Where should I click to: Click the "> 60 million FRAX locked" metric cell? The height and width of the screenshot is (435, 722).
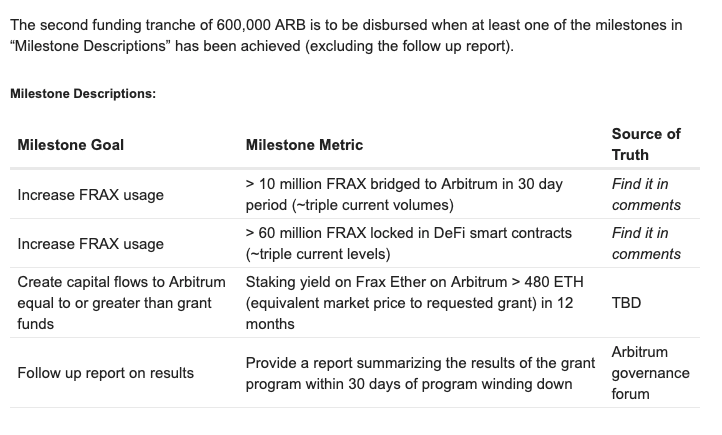[408, 243]
